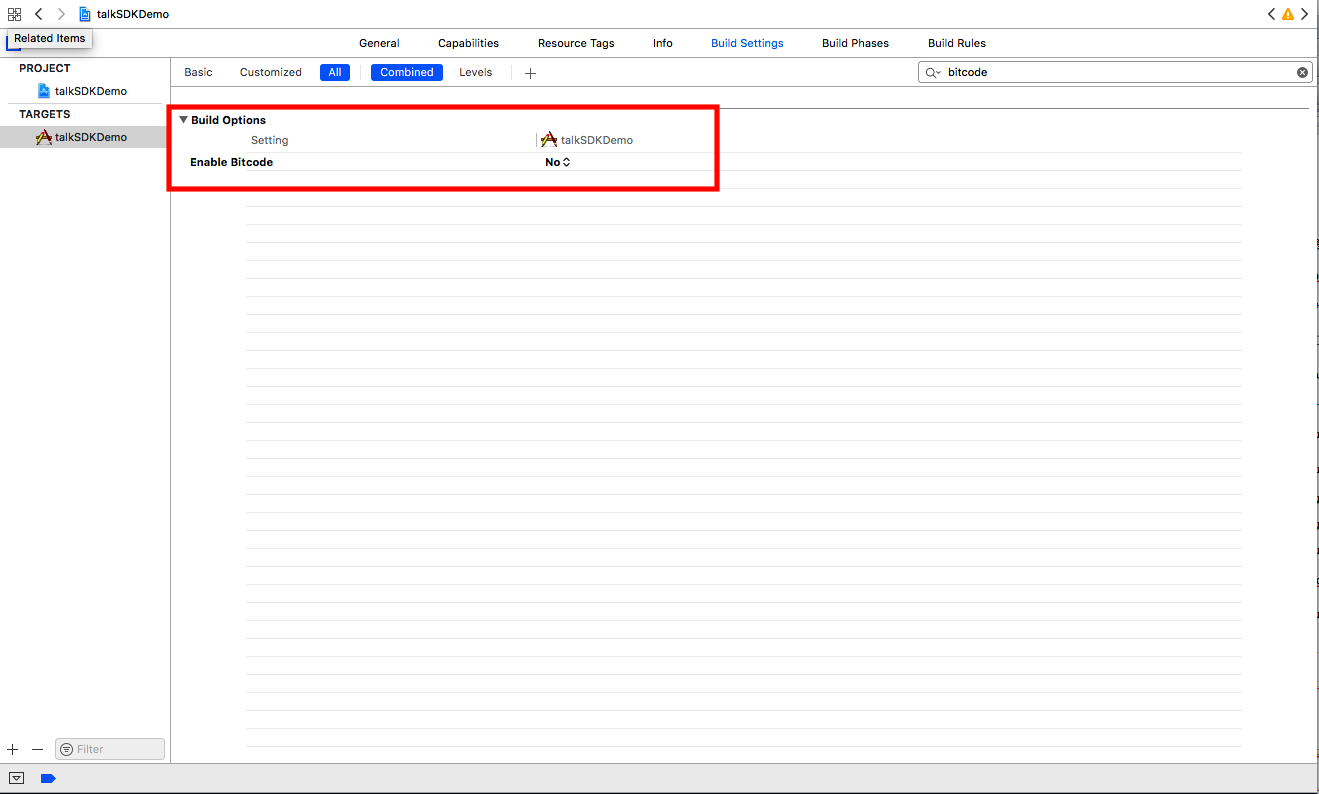Jump to next issue with right arrow
Image resolution: width=1319 pixels, height=794 pixels.
pyautogui.click(x=1305, y=14)
